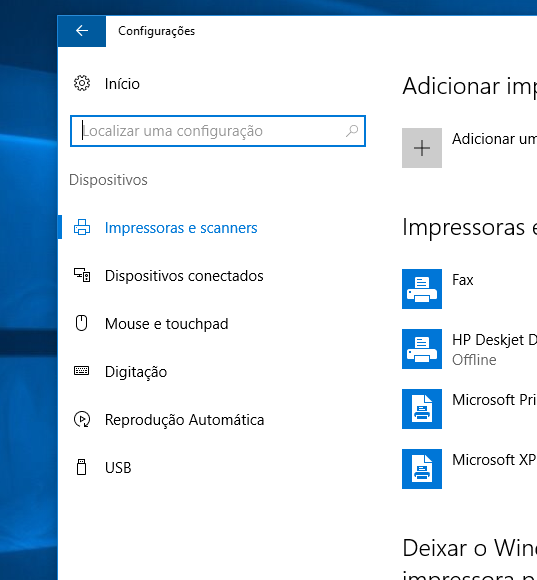Open USB settings

click(x=118, y=468)
